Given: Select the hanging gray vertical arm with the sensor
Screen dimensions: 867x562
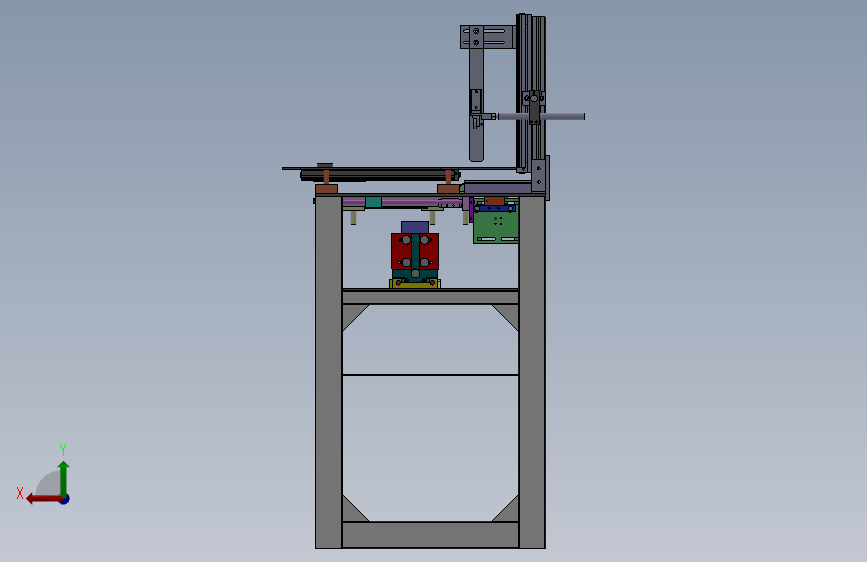Looking at the screenshot, I should [x=476, y=105].
